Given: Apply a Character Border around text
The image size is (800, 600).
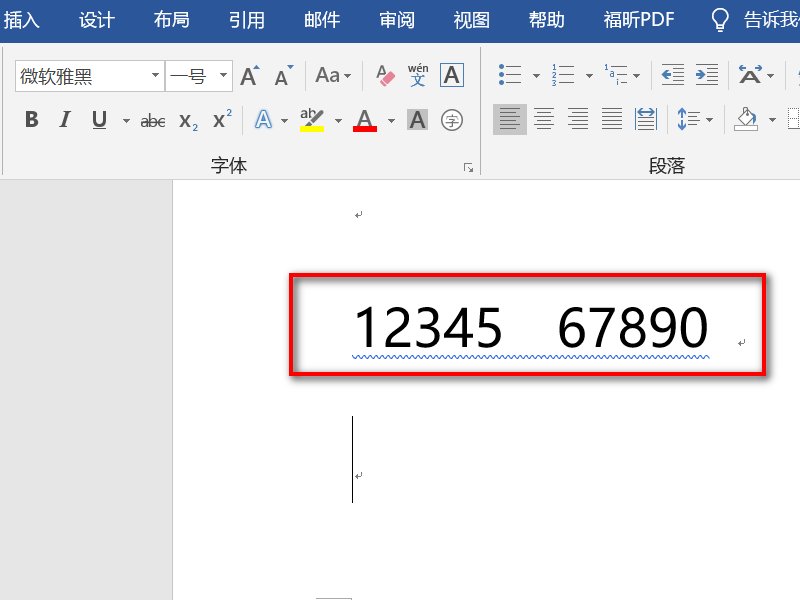Looking at the screenshot, I should [x=452, y=73].
